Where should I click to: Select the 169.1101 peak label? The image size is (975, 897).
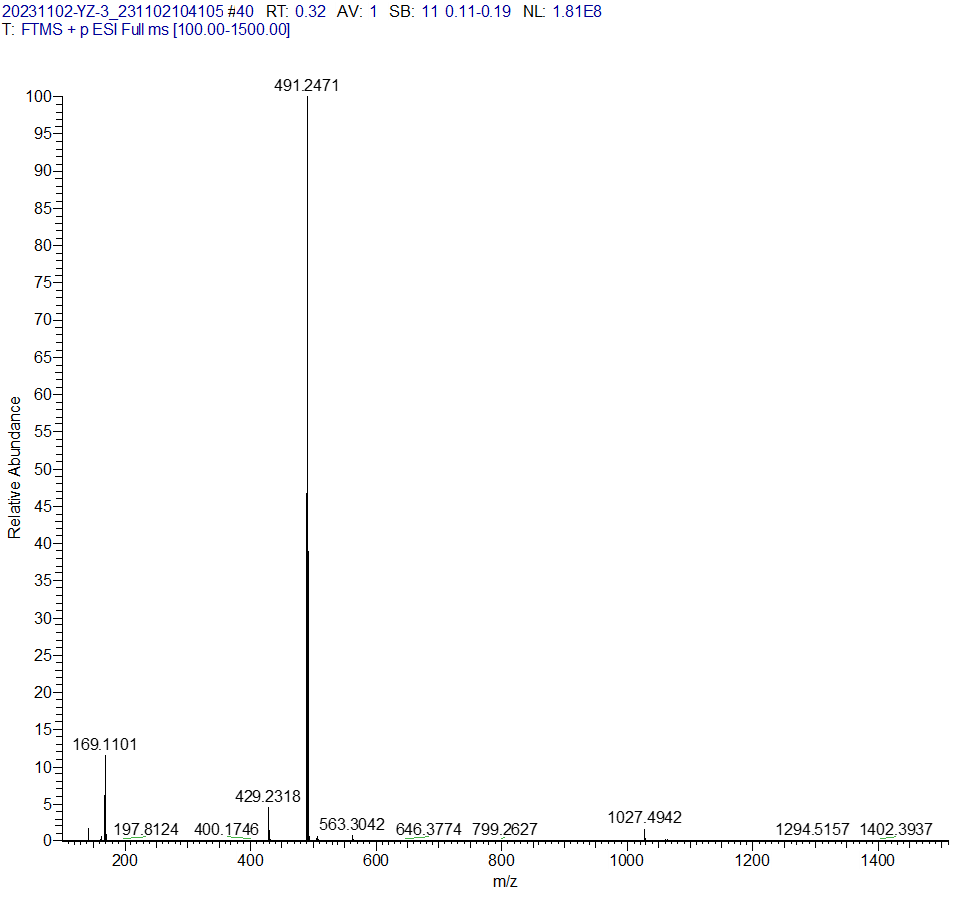click(x=104, y=744)
